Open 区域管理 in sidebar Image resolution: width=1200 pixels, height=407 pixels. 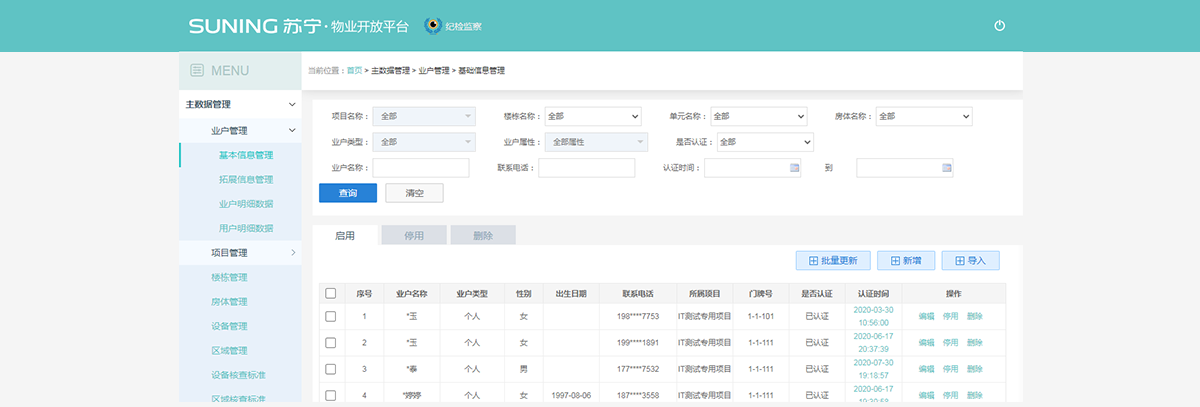(229, 351)
